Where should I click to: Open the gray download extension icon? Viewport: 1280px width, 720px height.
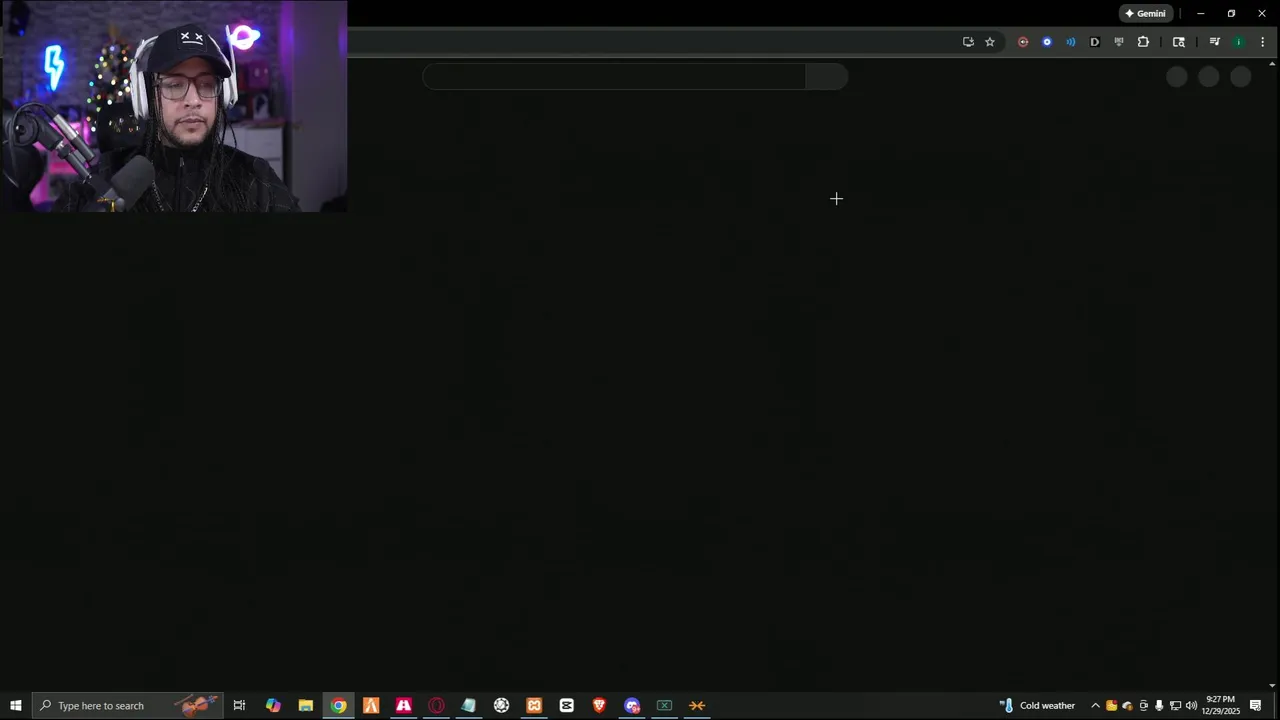(1119, 42)
